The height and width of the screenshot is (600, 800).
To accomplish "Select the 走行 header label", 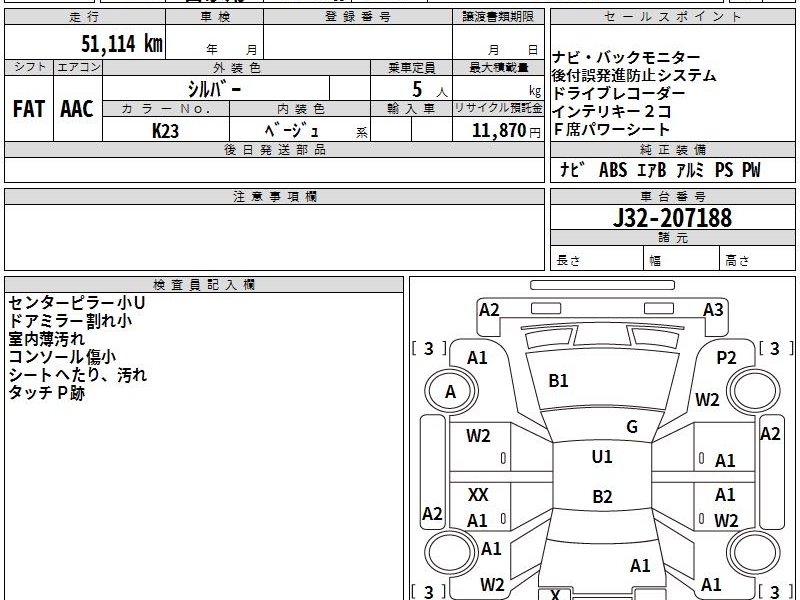I will 84,17.
